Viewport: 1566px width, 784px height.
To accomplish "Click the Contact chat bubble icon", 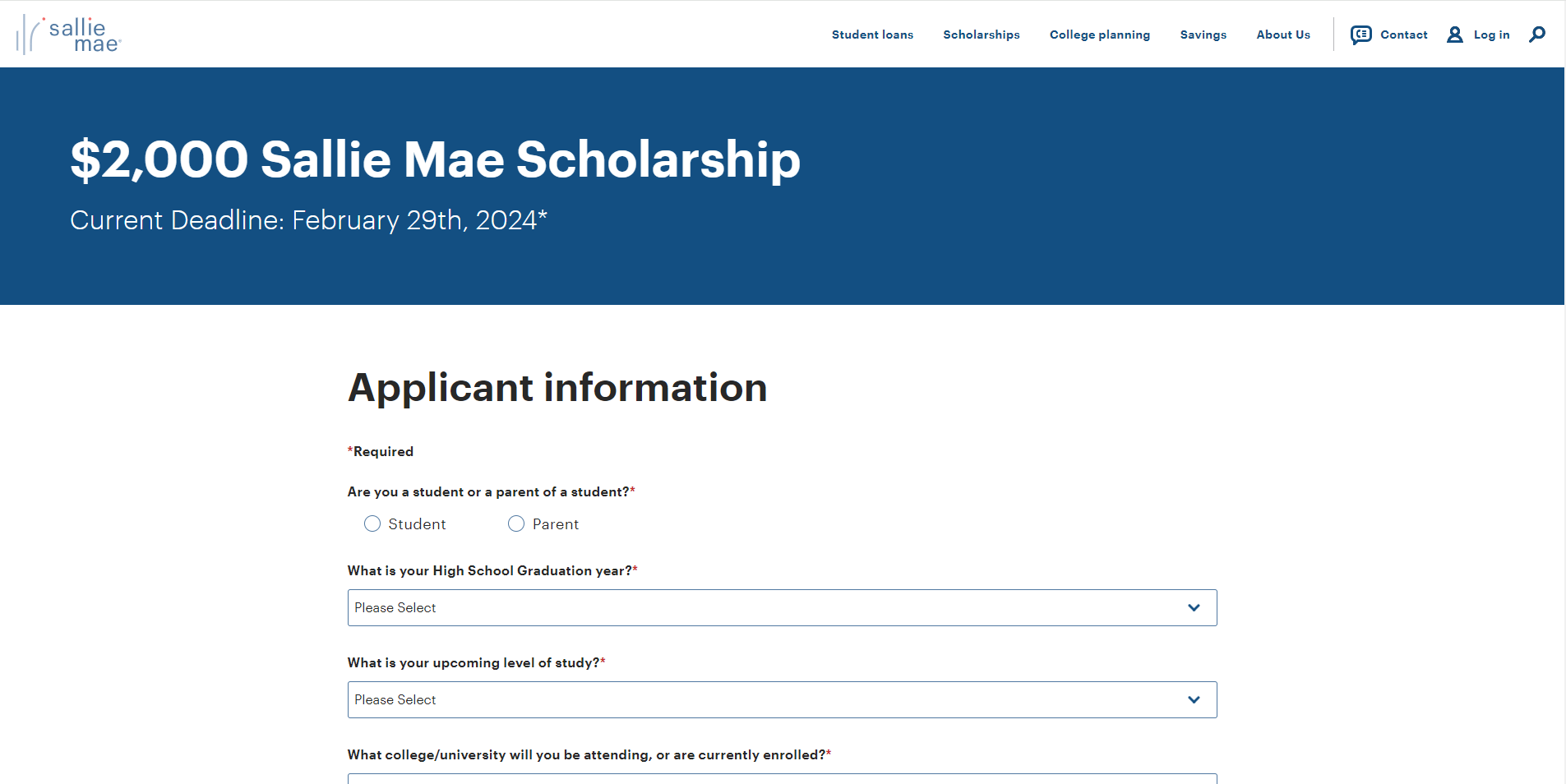I will (x=1360, y=35).
